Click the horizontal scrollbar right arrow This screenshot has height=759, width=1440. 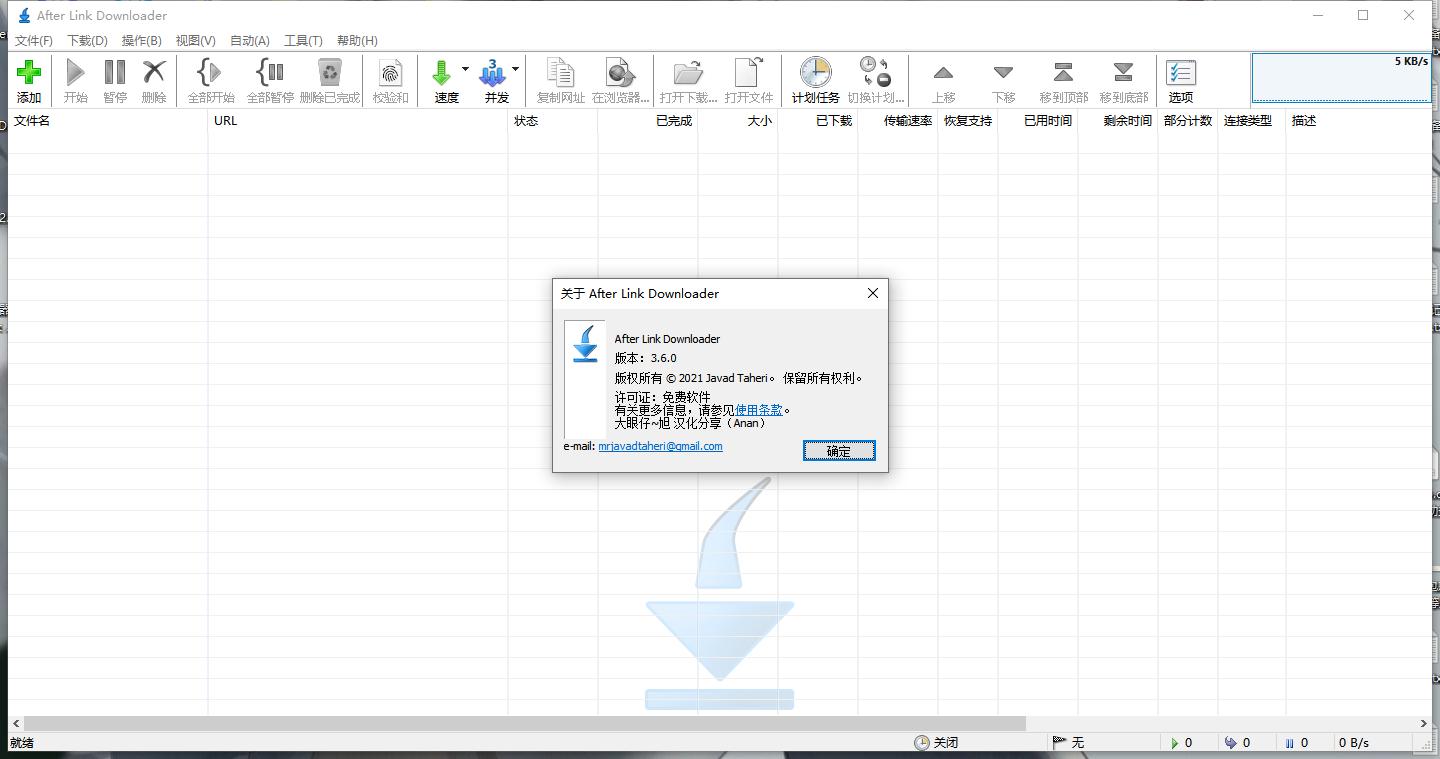[1424, 723]
